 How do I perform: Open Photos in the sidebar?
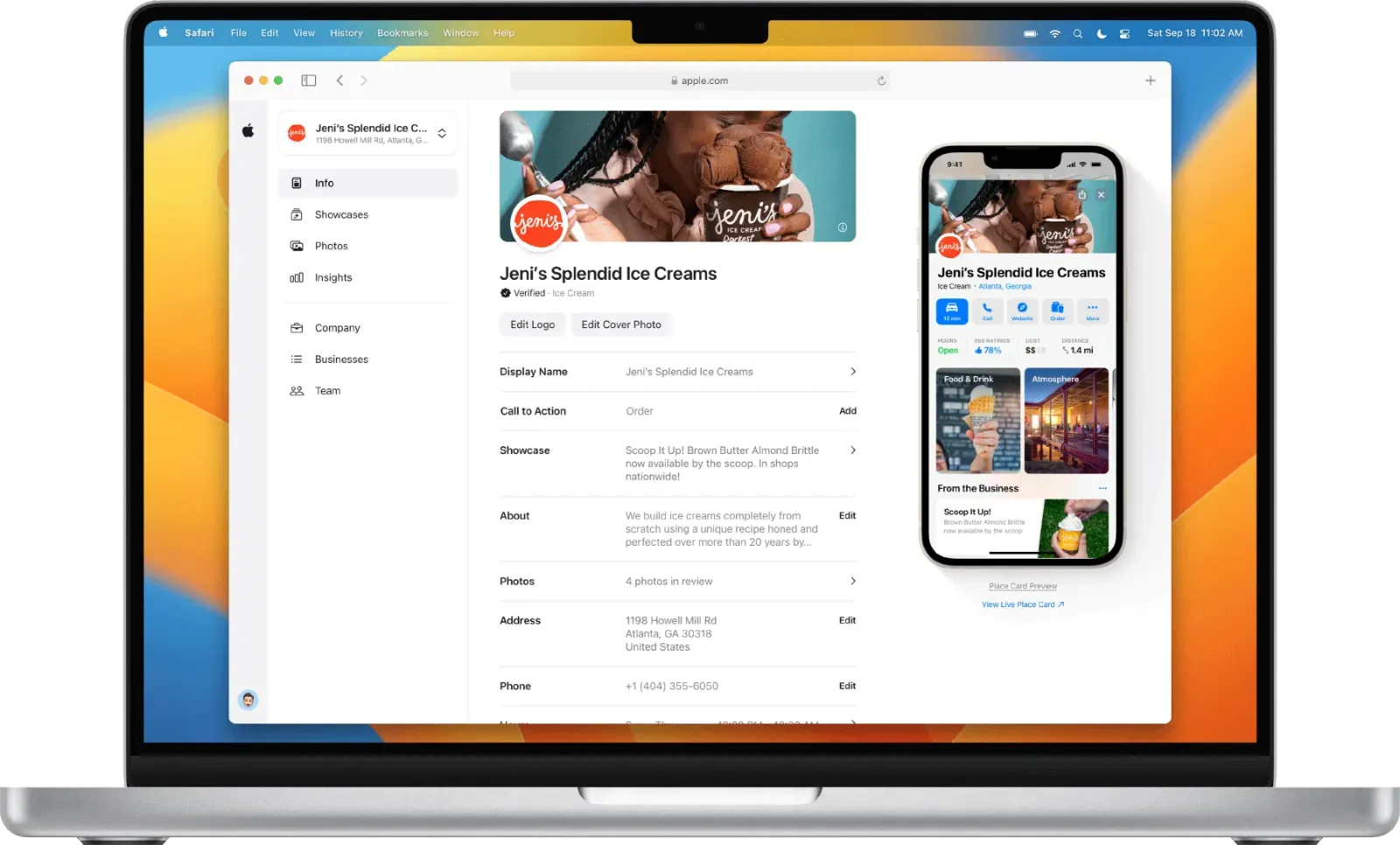click(x=367, y=246)
